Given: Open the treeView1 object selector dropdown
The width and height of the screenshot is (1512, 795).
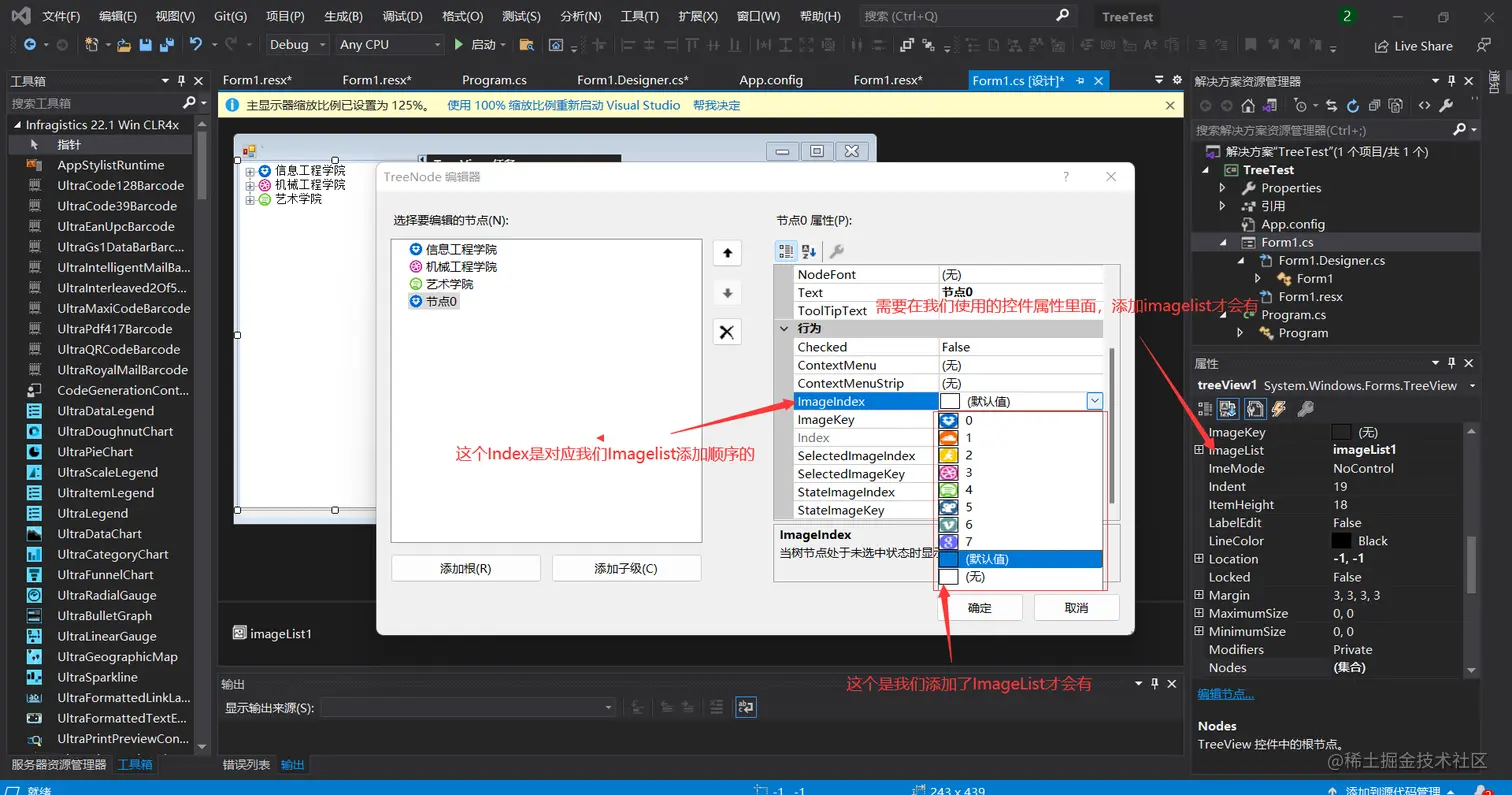Looking at the screenshot, I should [1473, 386].
